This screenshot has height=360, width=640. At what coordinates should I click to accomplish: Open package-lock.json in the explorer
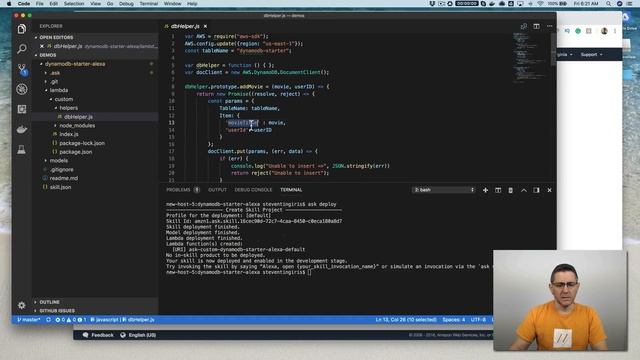point(82,143)
